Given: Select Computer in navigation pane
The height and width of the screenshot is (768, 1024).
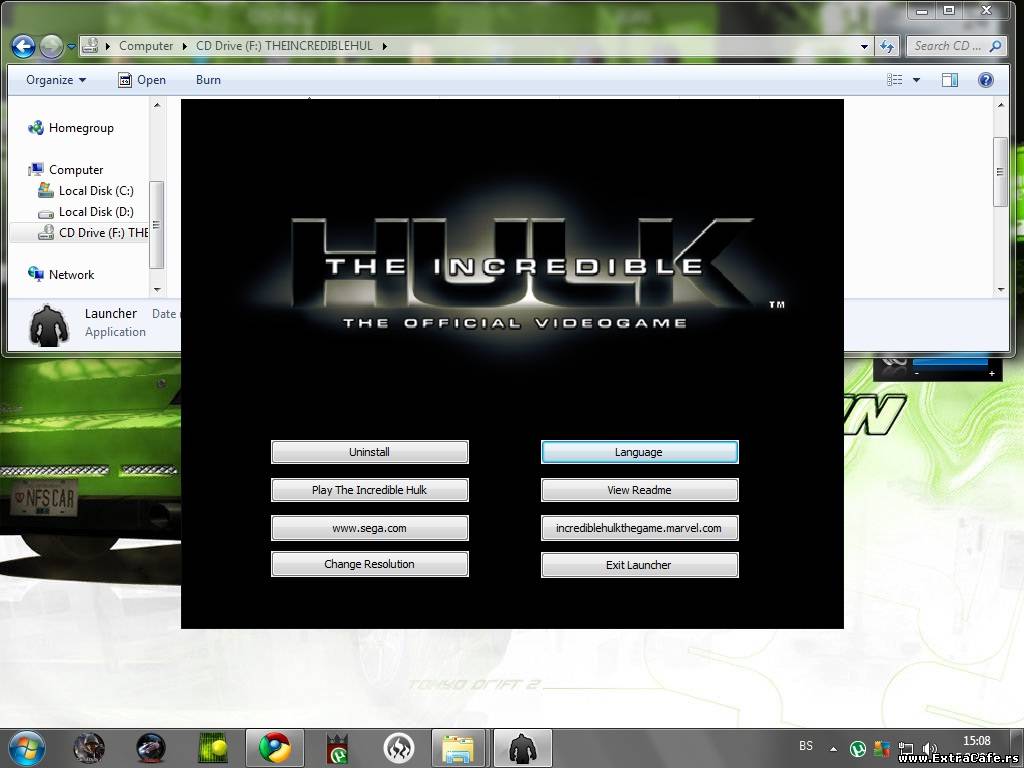Looking at the screenshot, I should point(66,170).
